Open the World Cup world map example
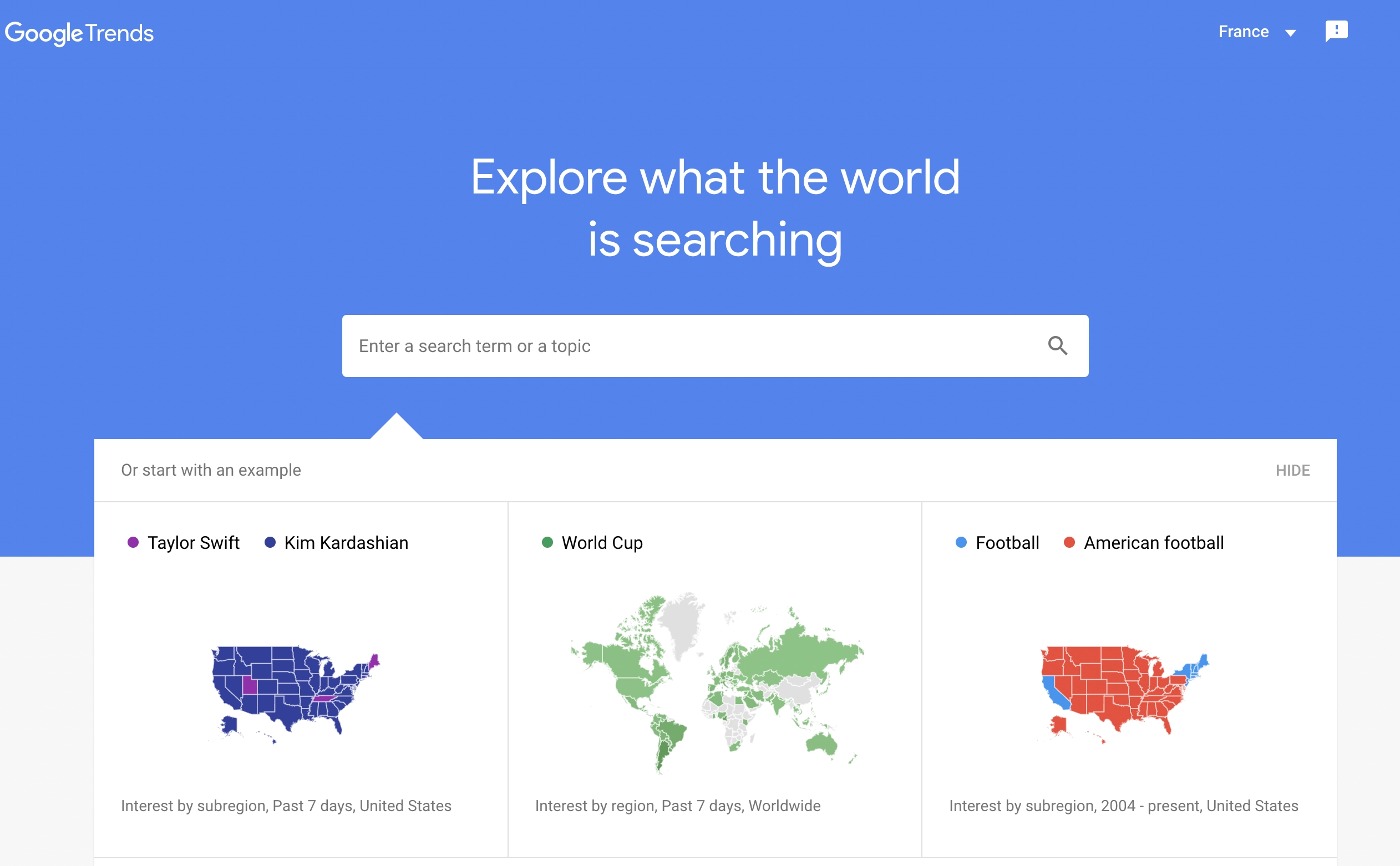1400x866 pixels. pos(717,682)
